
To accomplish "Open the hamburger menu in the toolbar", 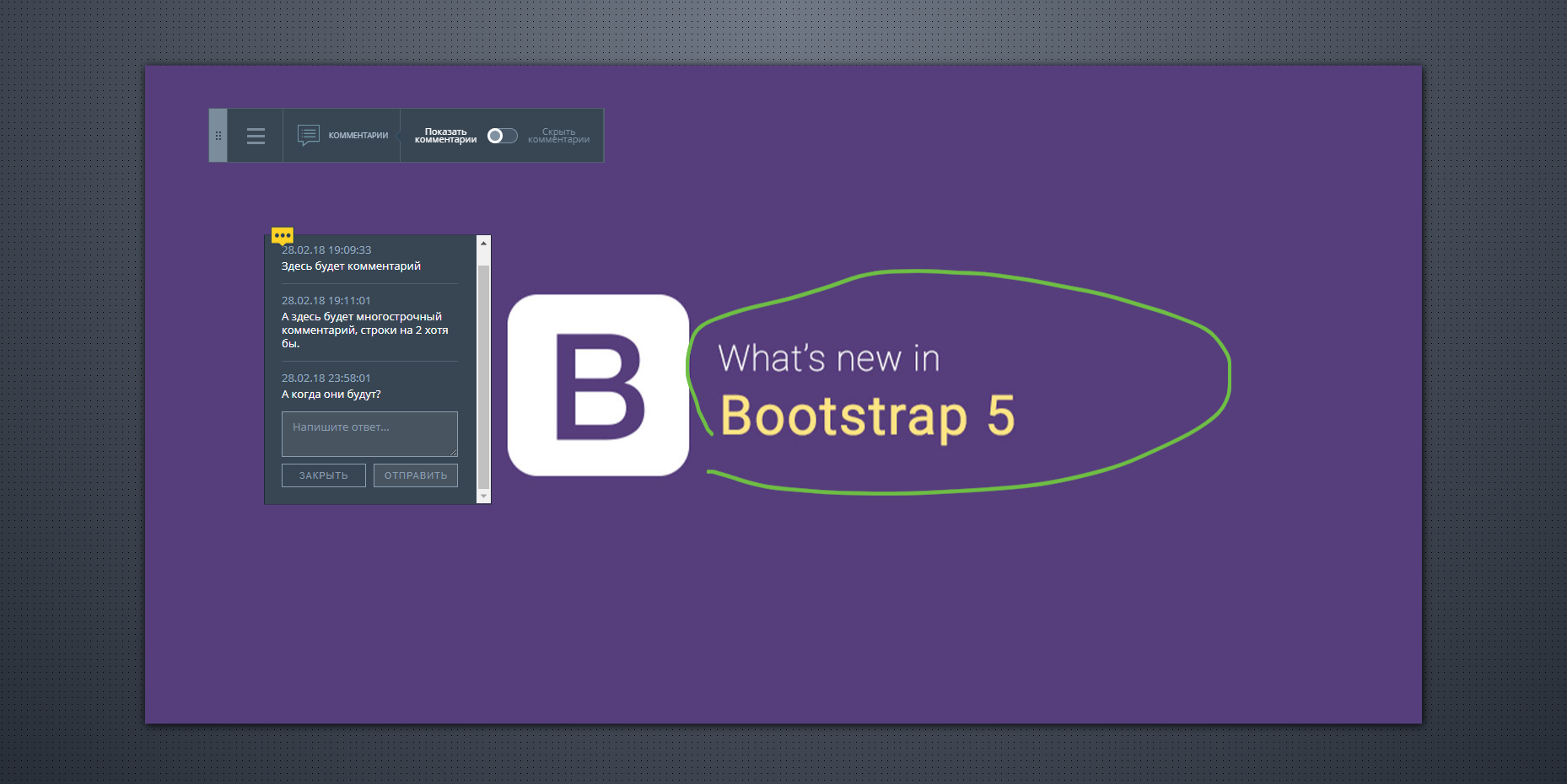I will tap(256, 136).
